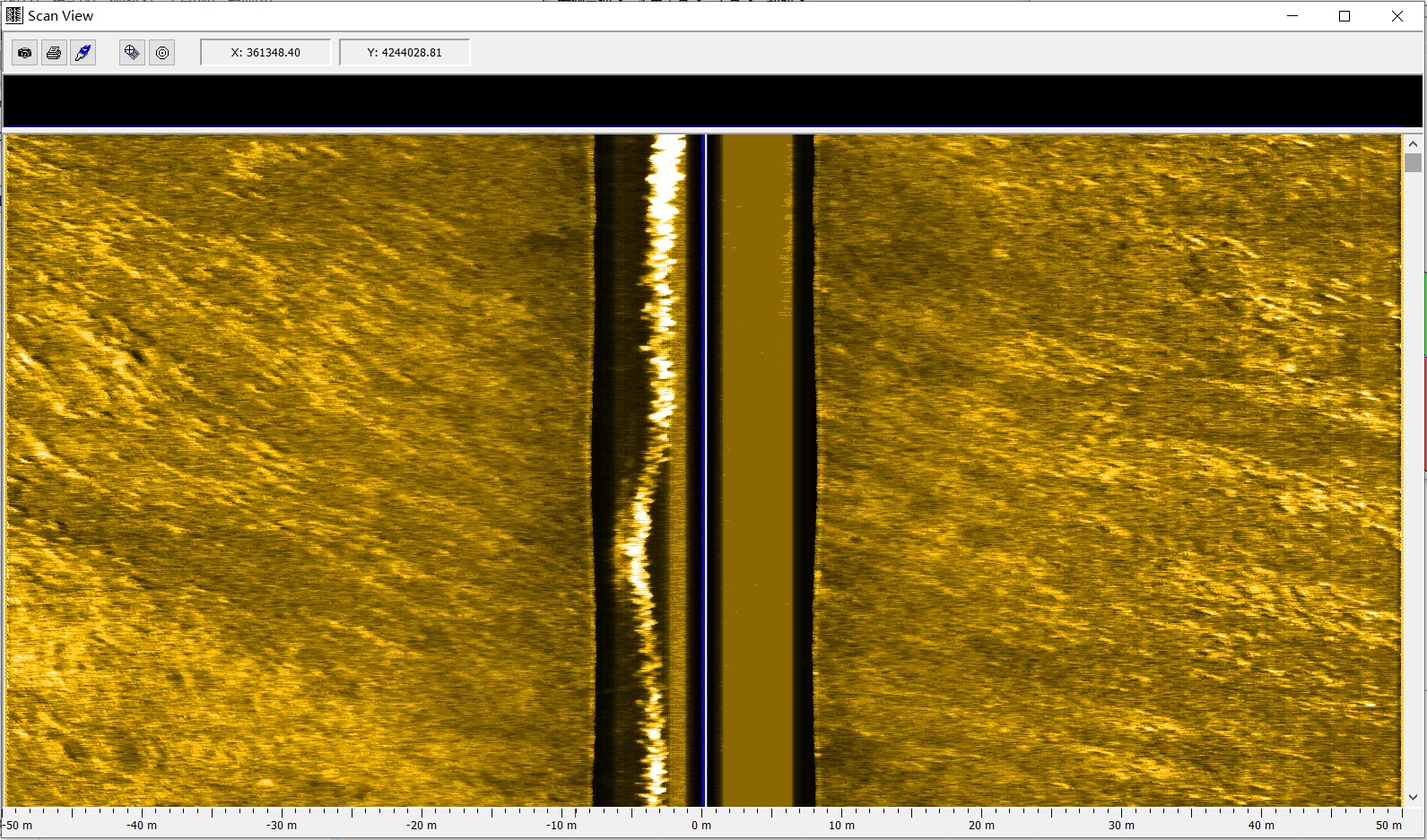Maximize the Scan View window
The image size is (1427, 840).
point(1344,16)
